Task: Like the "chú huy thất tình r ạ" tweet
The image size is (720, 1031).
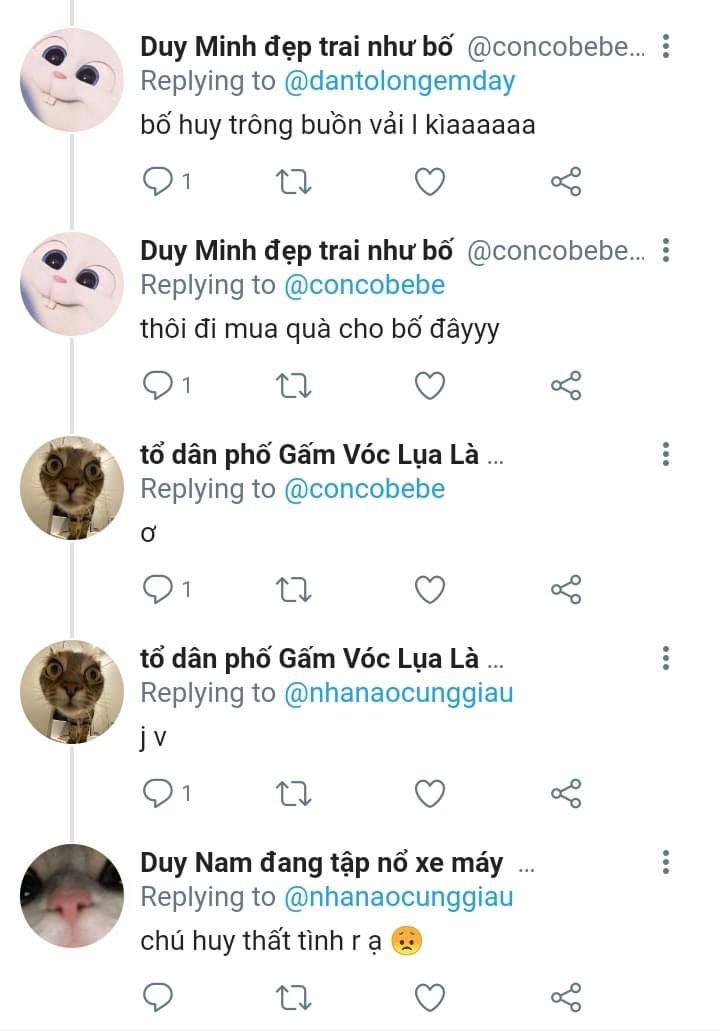Action: pos(430,997)
